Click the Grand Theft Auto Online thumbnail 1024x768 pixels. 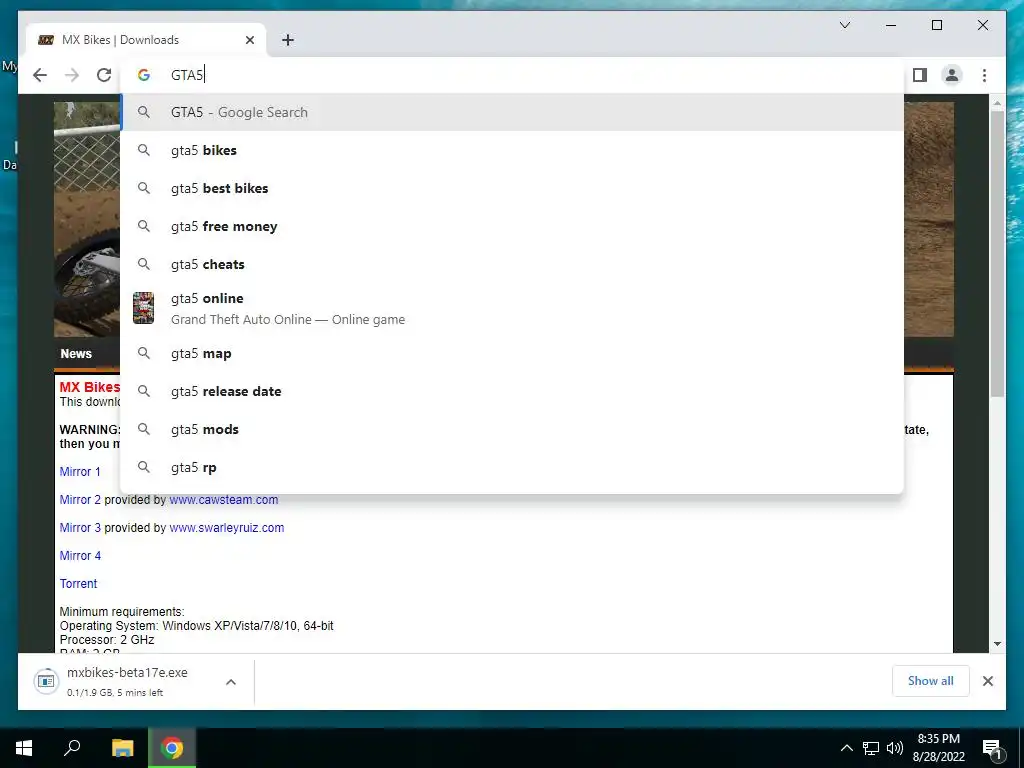tap(144, 308)
